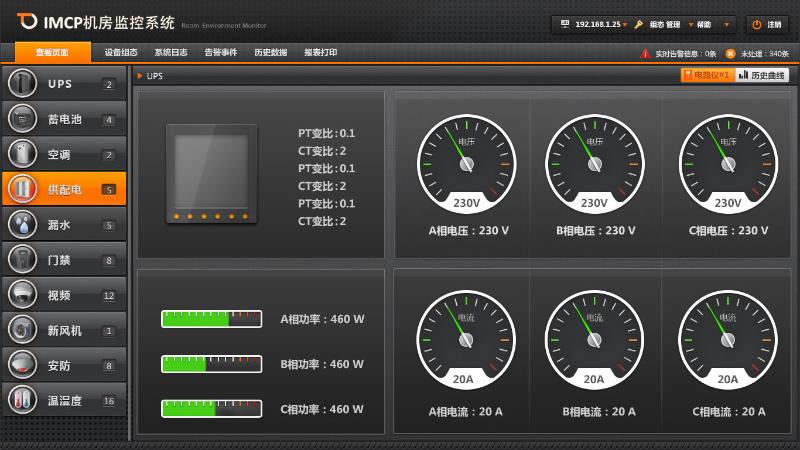Viewport: 800px width, 450px height.
Task: Select the 视频 camera icon
Action: coord(22,295)
